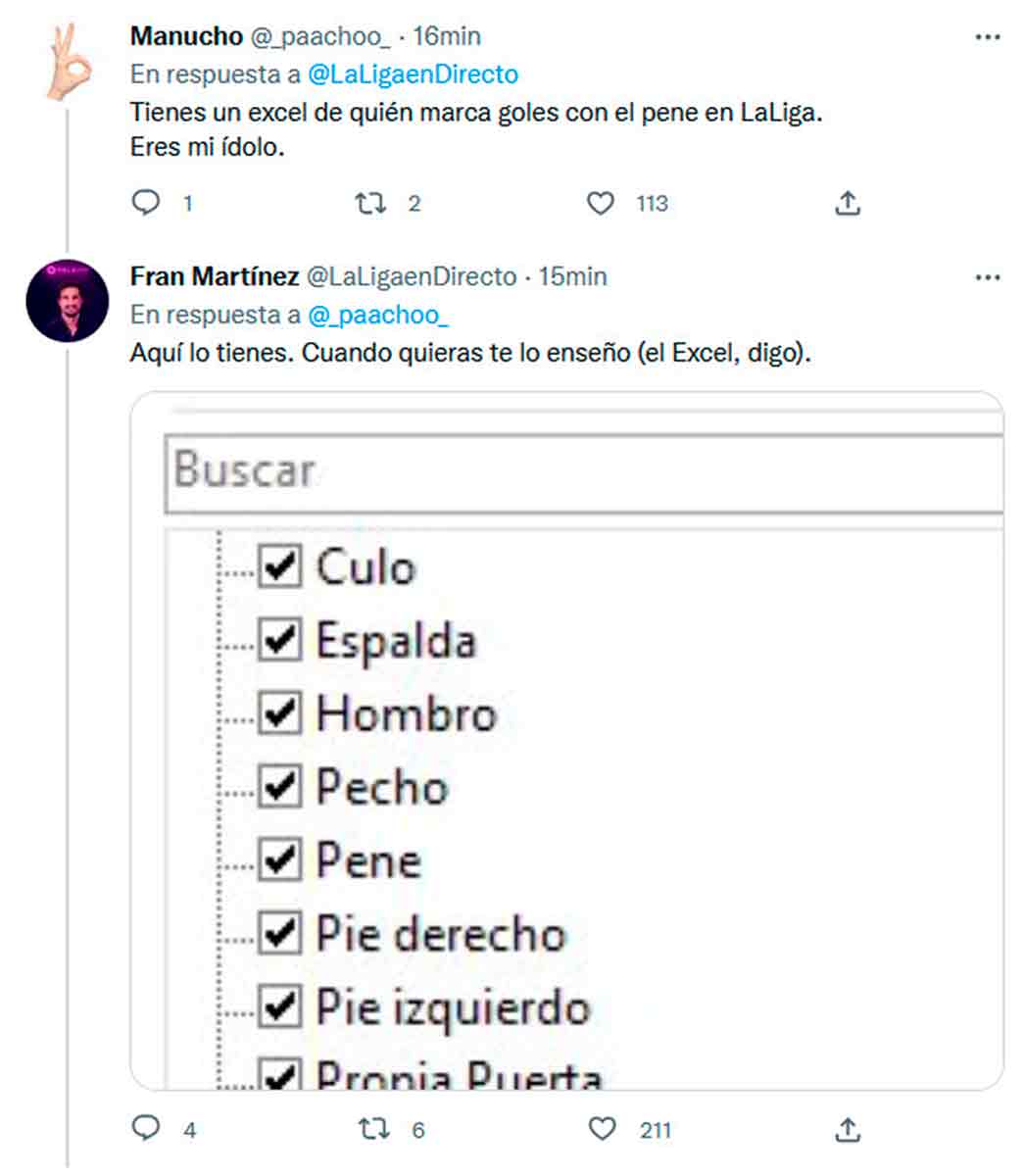The image size is (1022, 1176).
Task: Open Manucho's profile avatar
Action: 68,61
